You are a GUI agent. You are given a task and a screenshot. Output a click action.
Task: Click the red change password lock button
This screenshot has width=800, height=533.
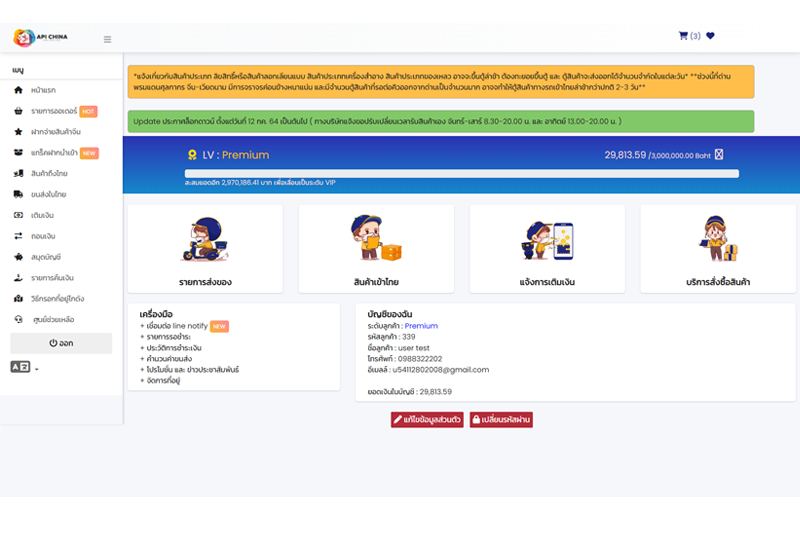tap(501, 419)
